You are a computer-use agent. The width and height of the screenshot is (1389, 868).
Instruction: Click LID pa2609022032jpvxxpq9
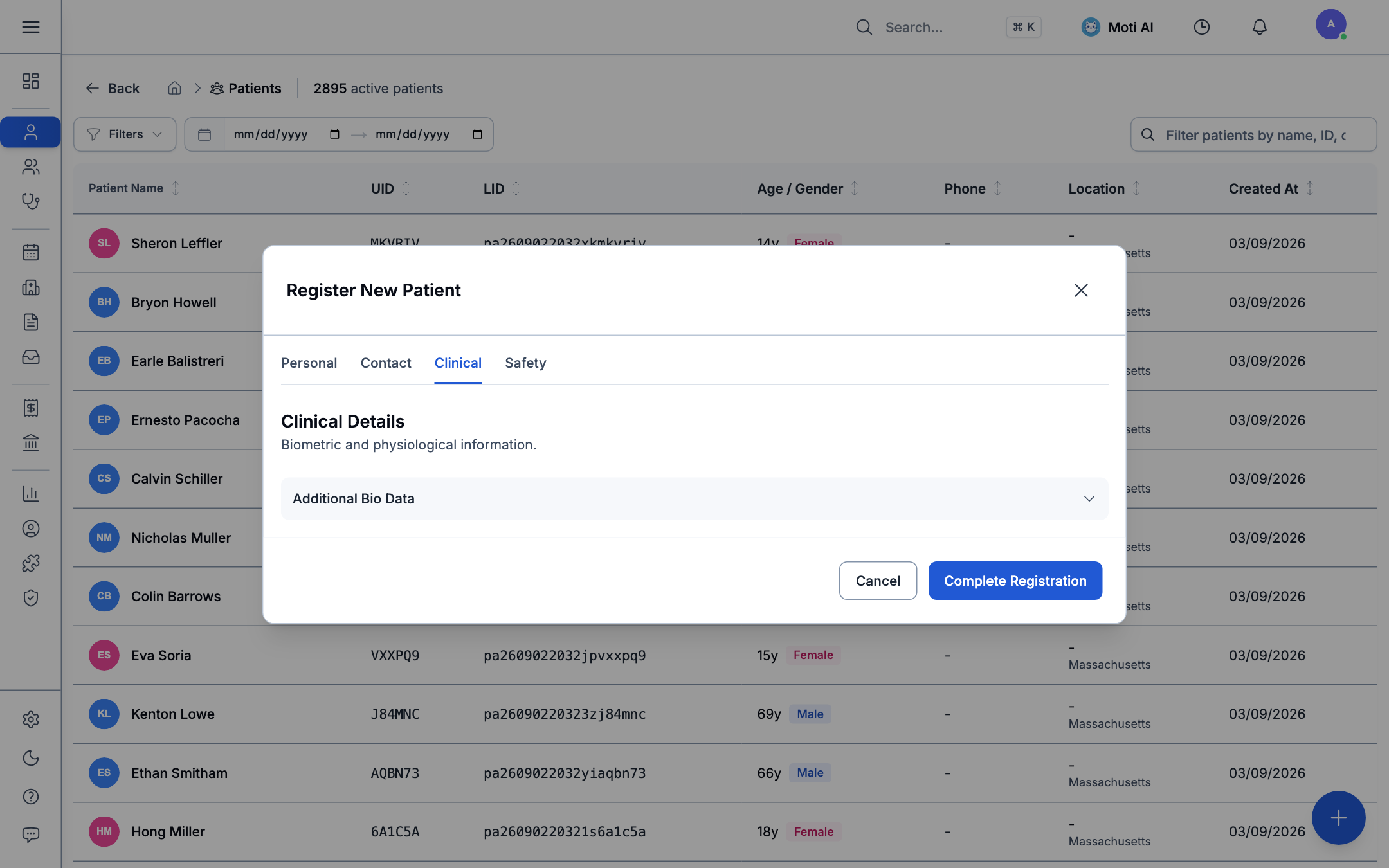tap(565, 655)
